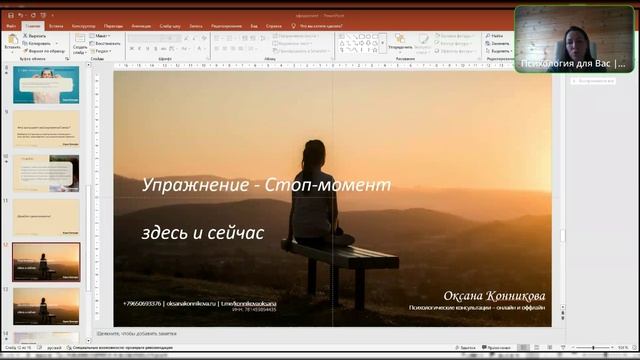Open the Вид ribbon tab
Screen dimensions: 640x360
(x=254, y=26)
